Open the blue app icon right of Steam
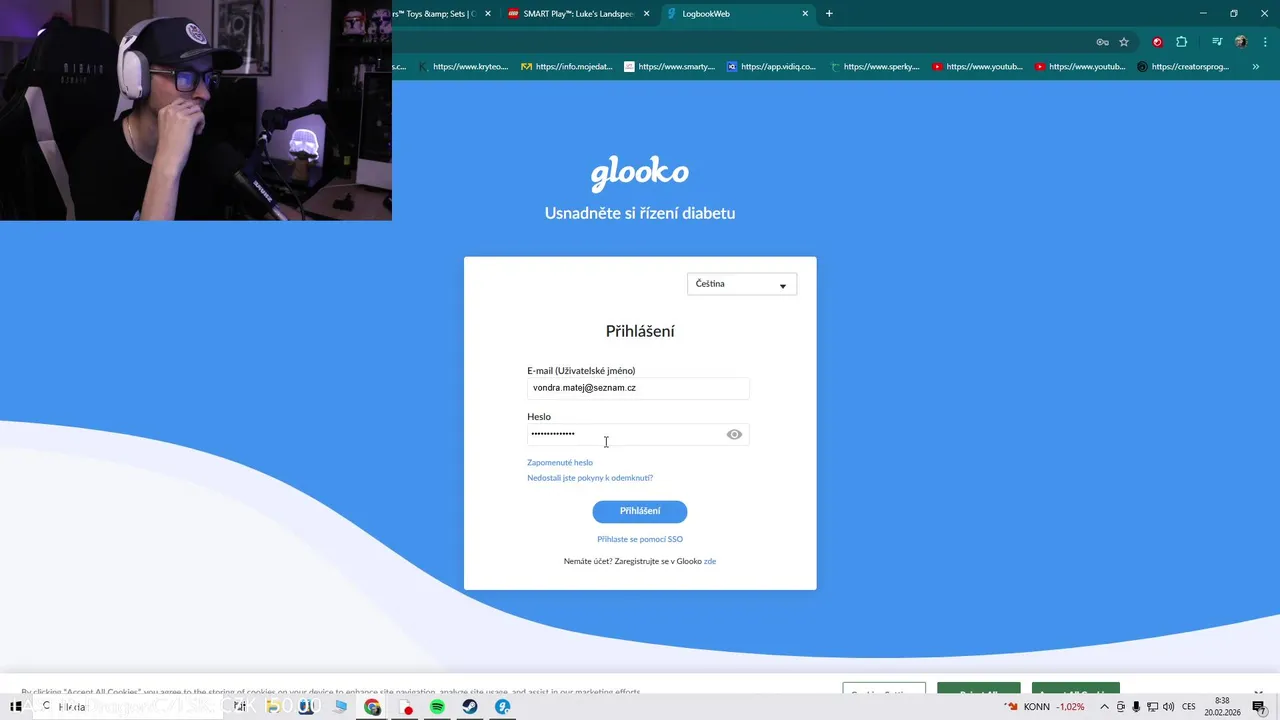The image size is (1280, 720). [x=503, y=707]
